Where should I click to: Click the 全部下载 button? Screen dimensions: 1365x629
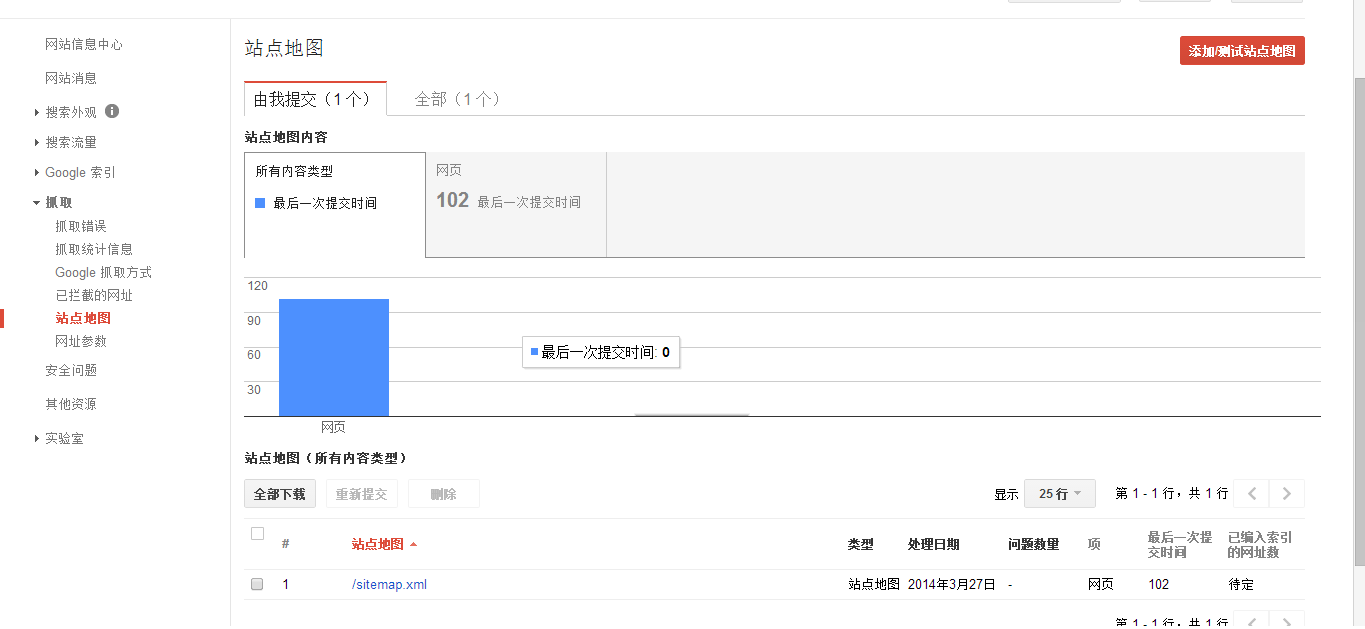280,494
